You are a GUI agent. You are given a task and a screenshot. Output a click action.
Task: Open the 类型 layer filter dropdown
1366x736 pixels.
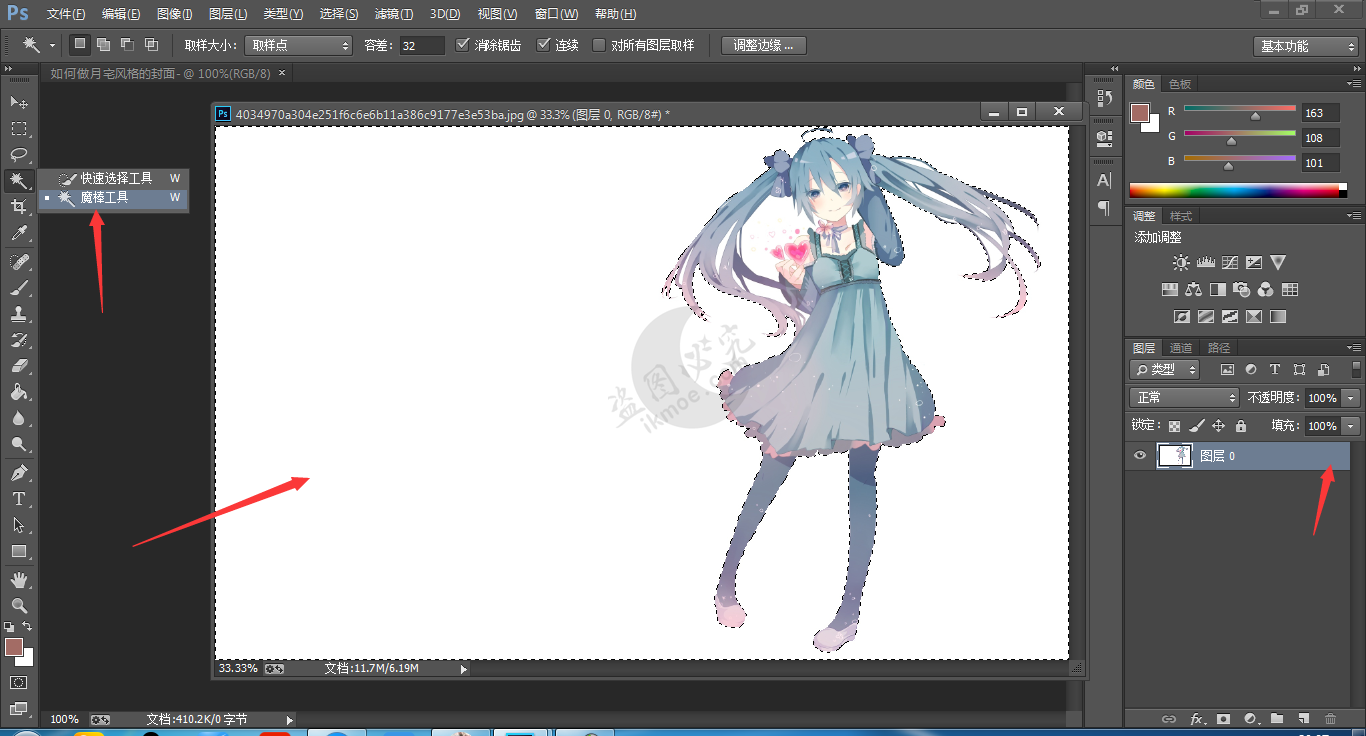[x=1165, y=369]
